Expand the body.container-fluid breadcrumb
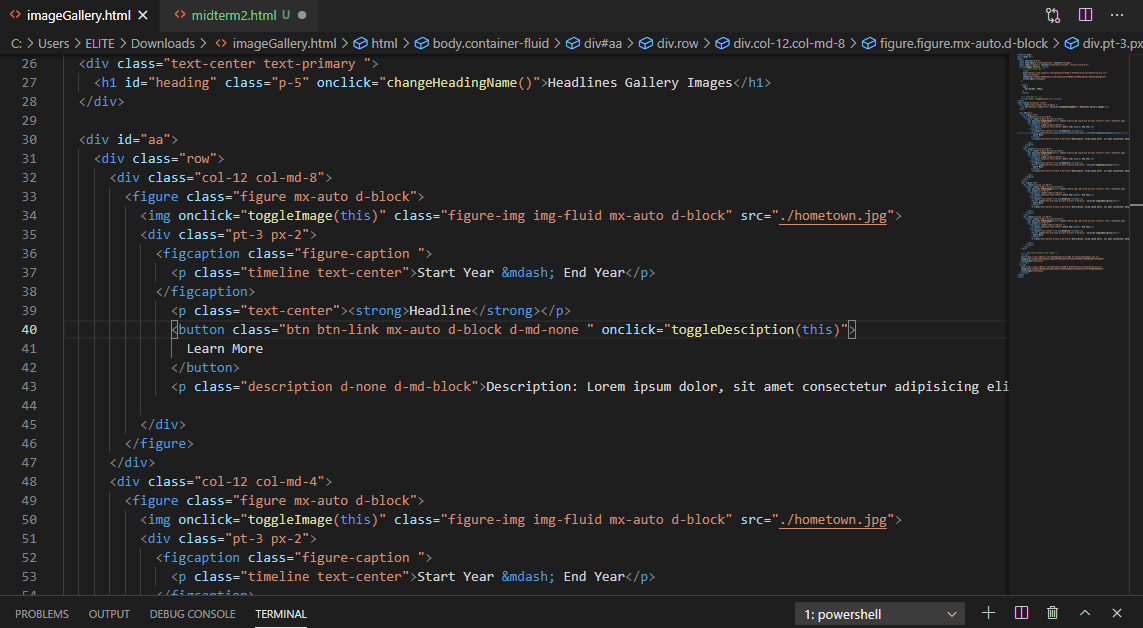The image size is (1143, 628). click(x=491, y=44)
